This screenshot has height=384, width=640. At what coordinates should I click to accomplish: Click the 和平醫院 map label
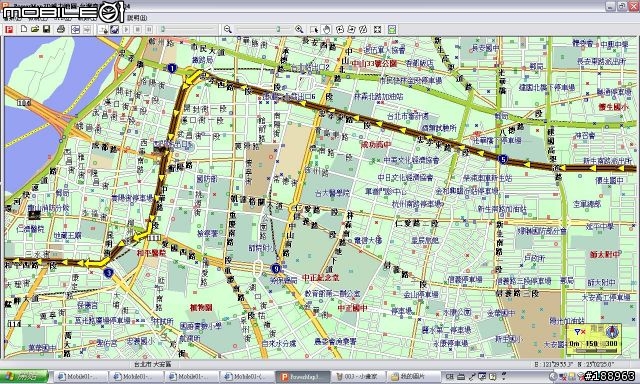click(151, 253)
